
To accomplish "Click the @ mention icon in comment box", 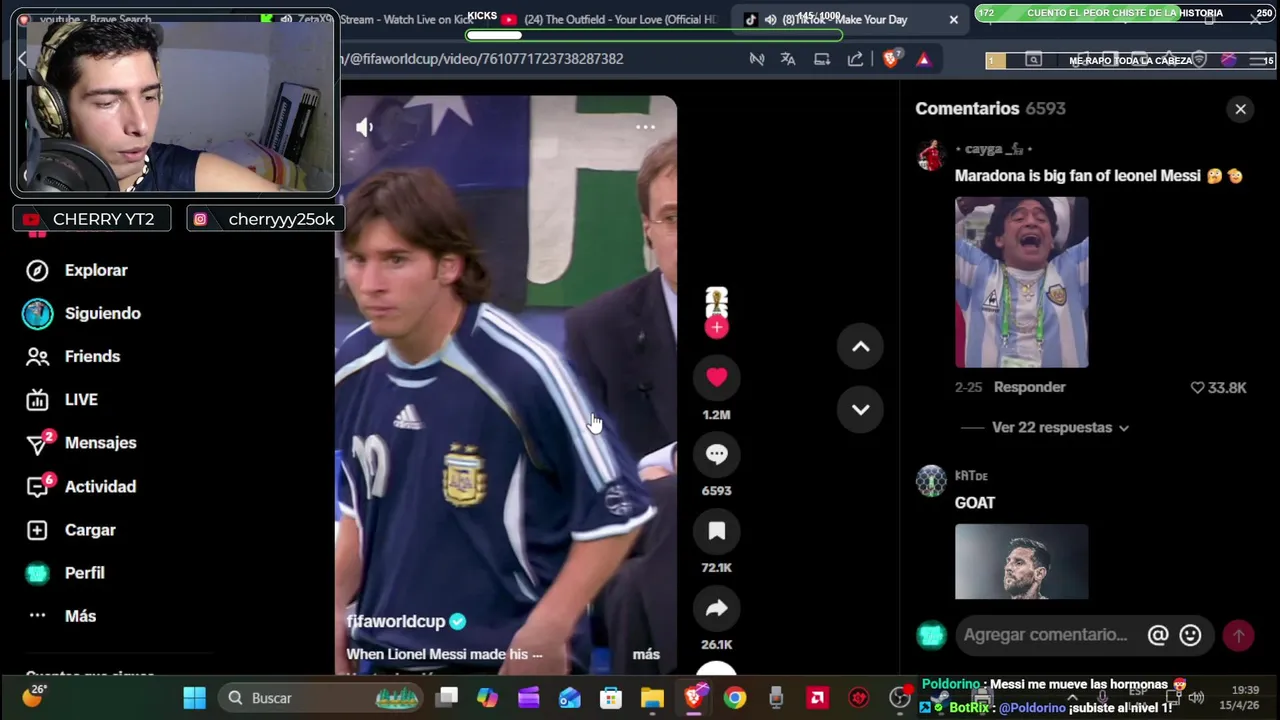I will 1158,635.
